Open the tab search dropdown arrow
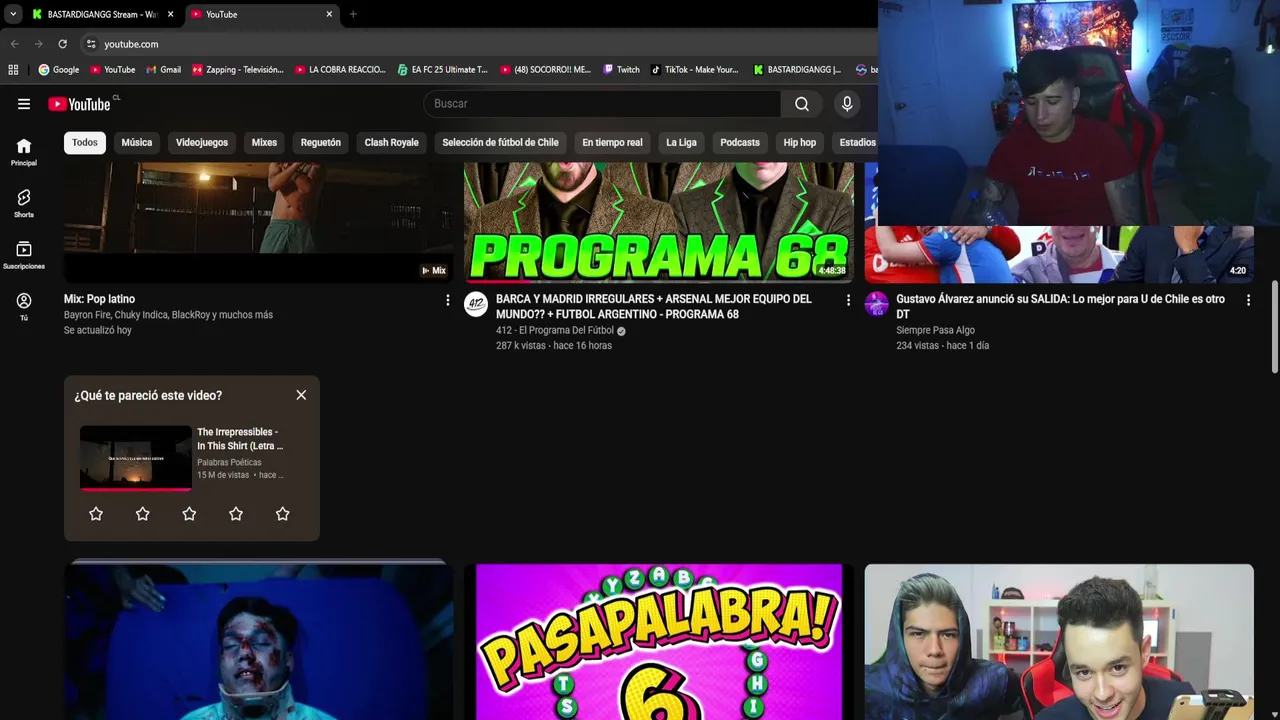The height and width of the screenshot is (720, 1280). (13, 14)
